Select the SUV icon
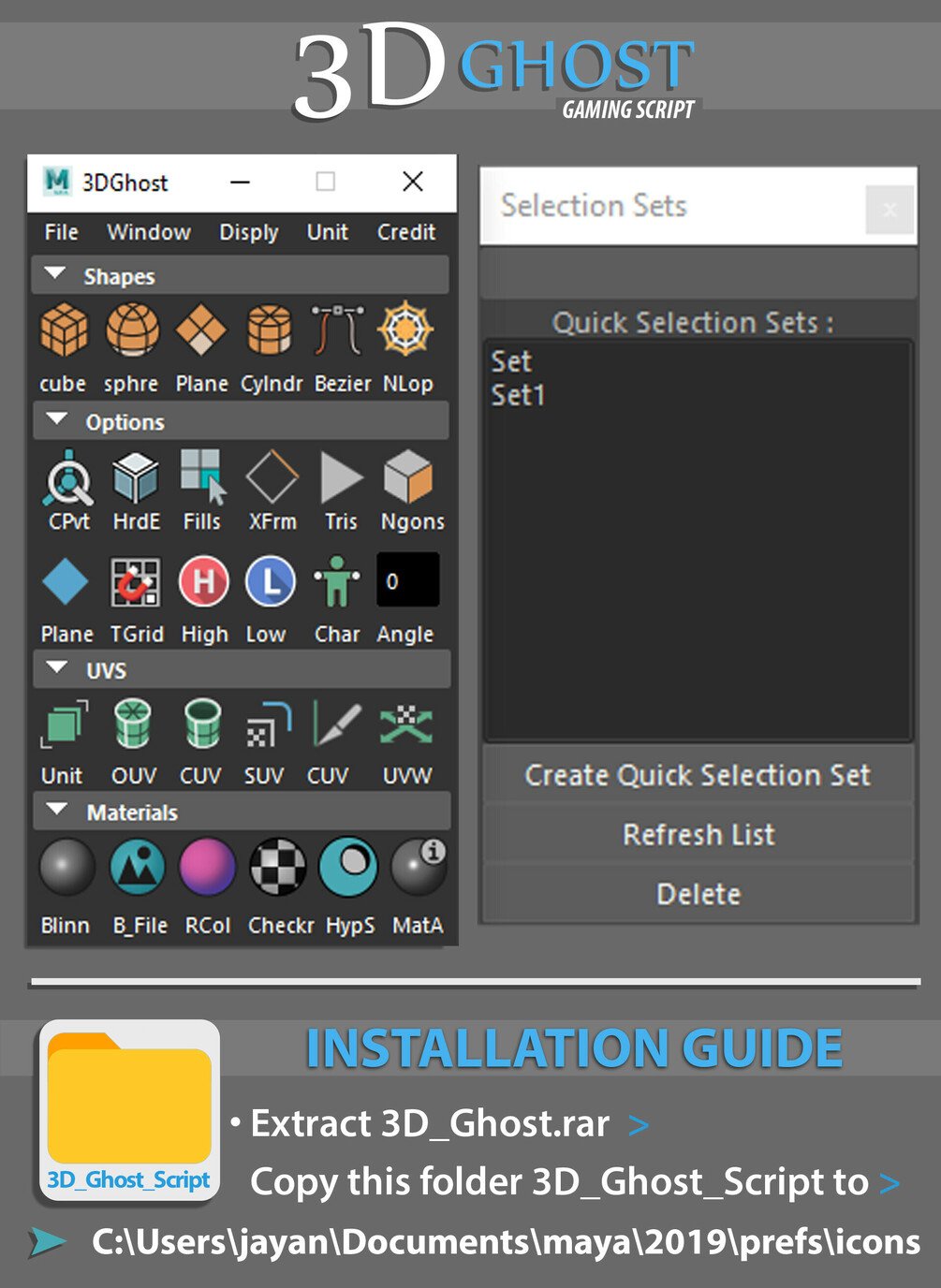The width and height of the screenshot is (941, 1288). coord(269,725)
